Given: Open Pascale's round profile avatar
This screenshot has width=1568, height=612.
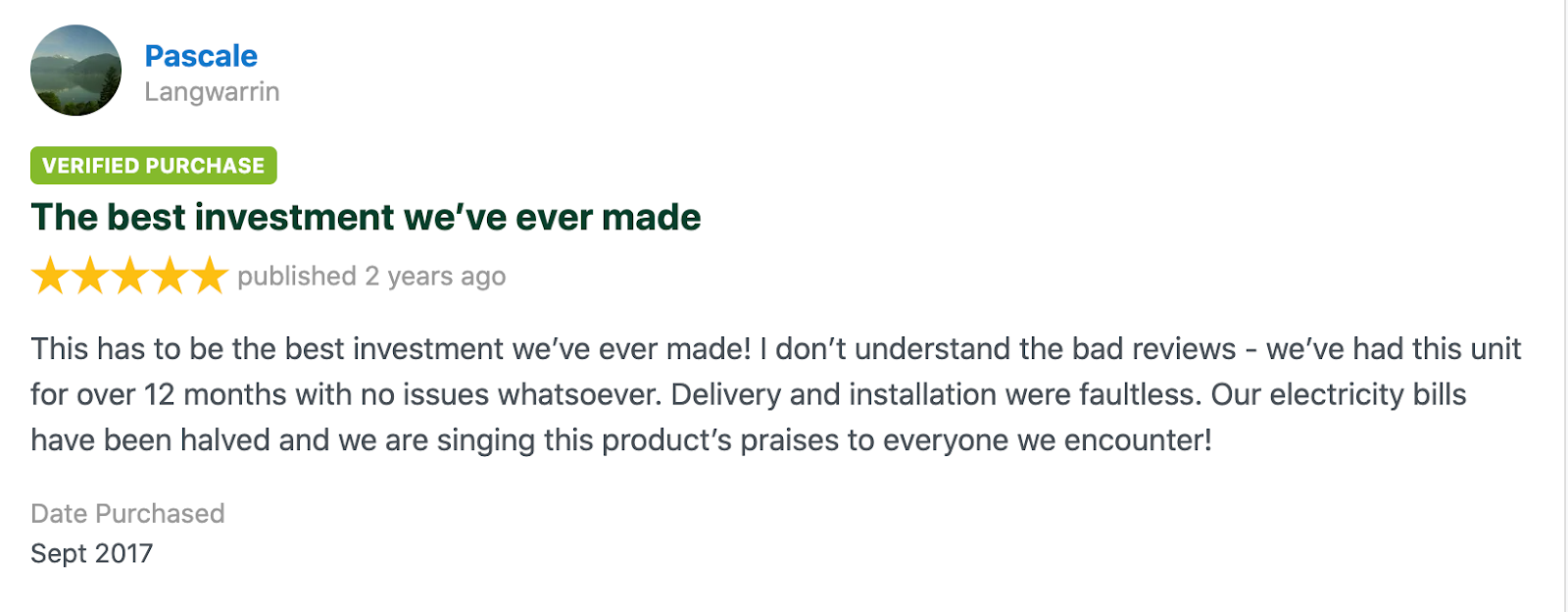Looking at the screenshot, I should (x=75, y=71).
